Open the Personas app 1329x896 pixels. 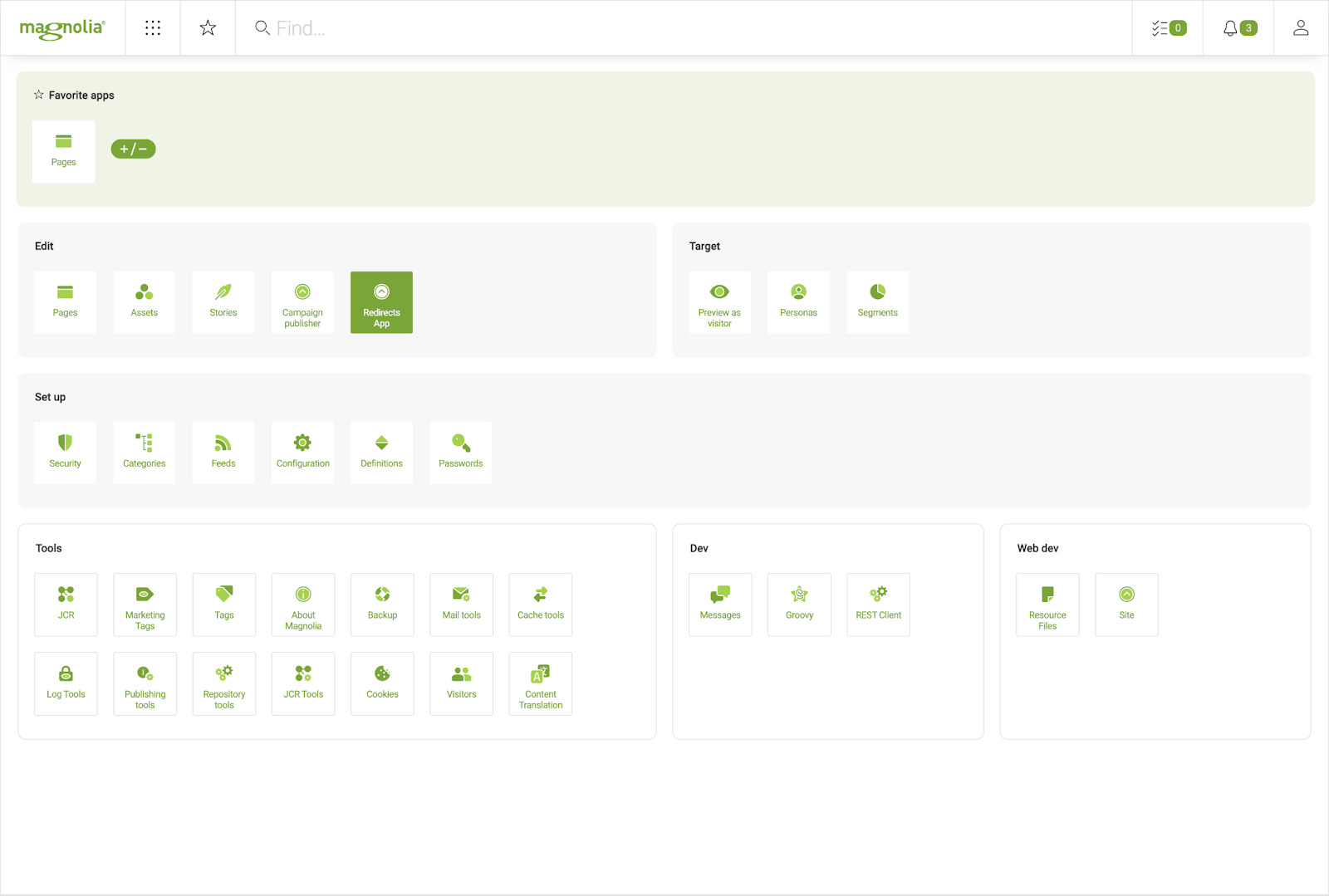click(x=798, y=301)
